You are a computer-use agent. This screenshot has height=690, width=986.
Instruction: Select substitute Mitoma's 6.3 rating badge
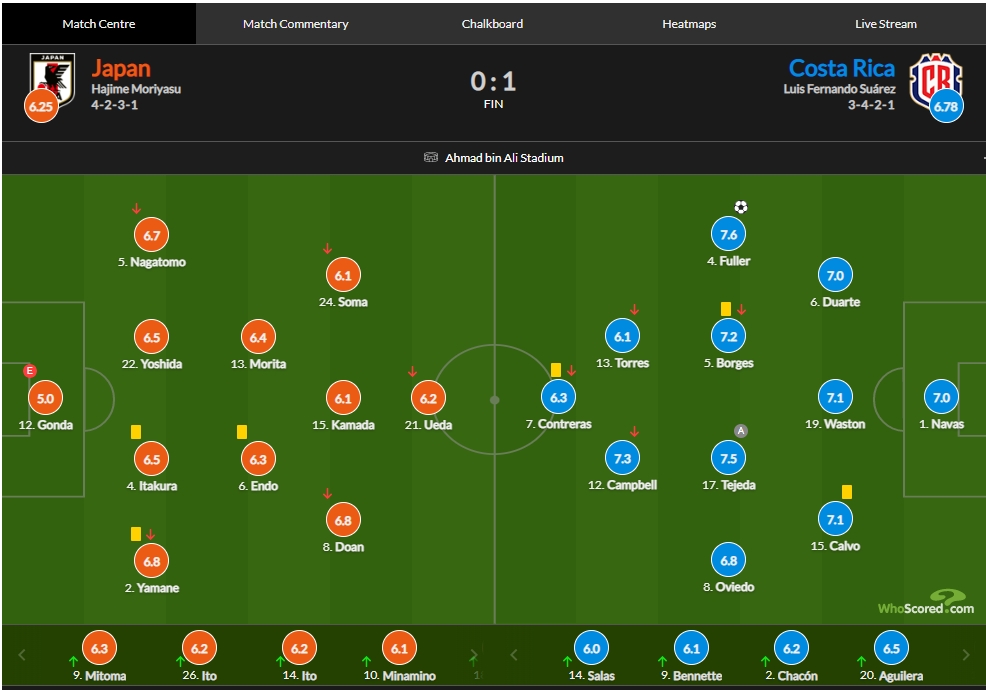pos(99,648)
